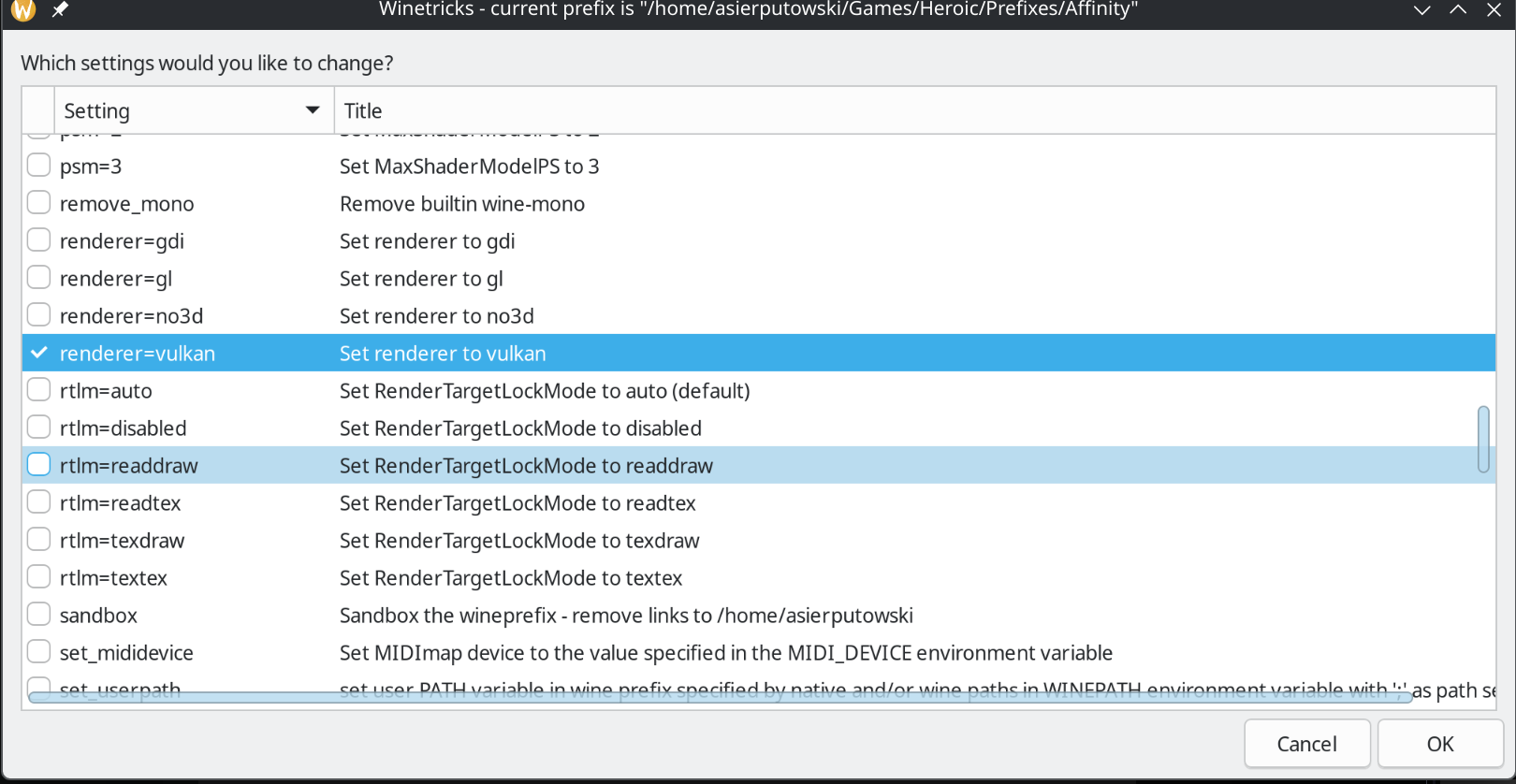Close the Winetricks window
Screen dimensions: 1516x784
click(1494, 9)
